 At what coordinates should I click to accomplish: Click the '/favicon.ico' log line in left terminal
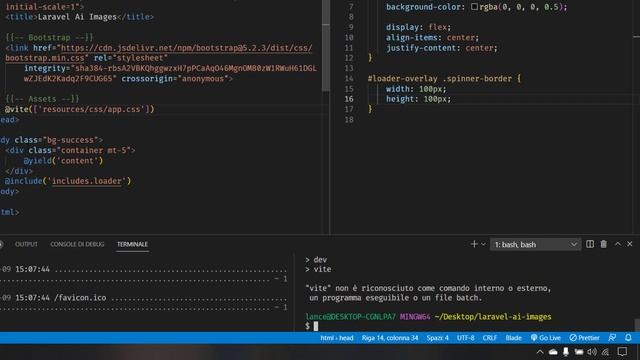(81, 298)
